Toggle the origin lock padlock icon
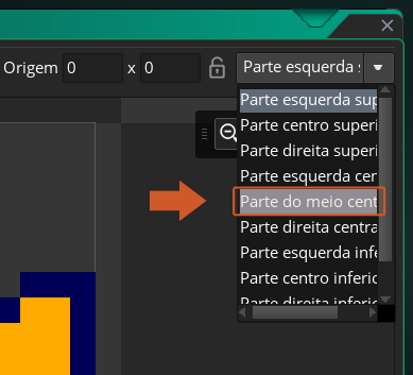This screenshot has width=413, height=375. pos(217,68)
